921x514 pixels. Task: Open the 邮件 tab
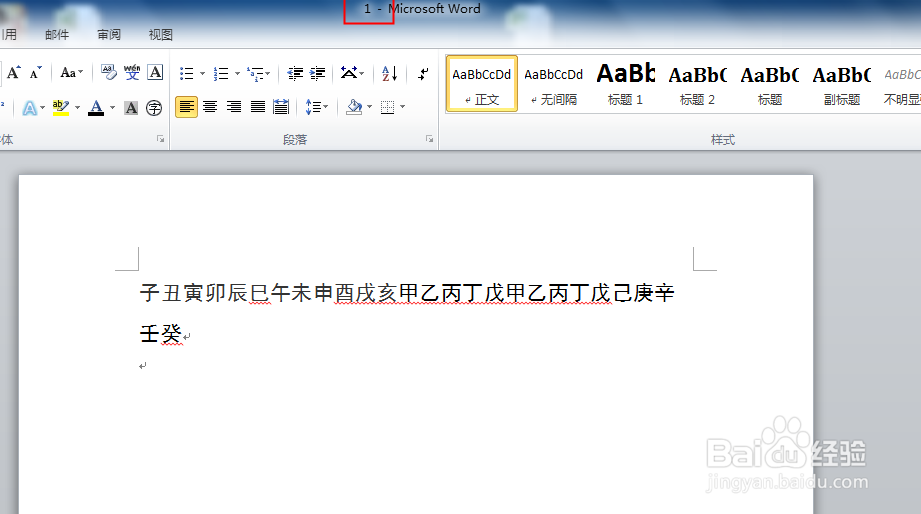point(57,35)
